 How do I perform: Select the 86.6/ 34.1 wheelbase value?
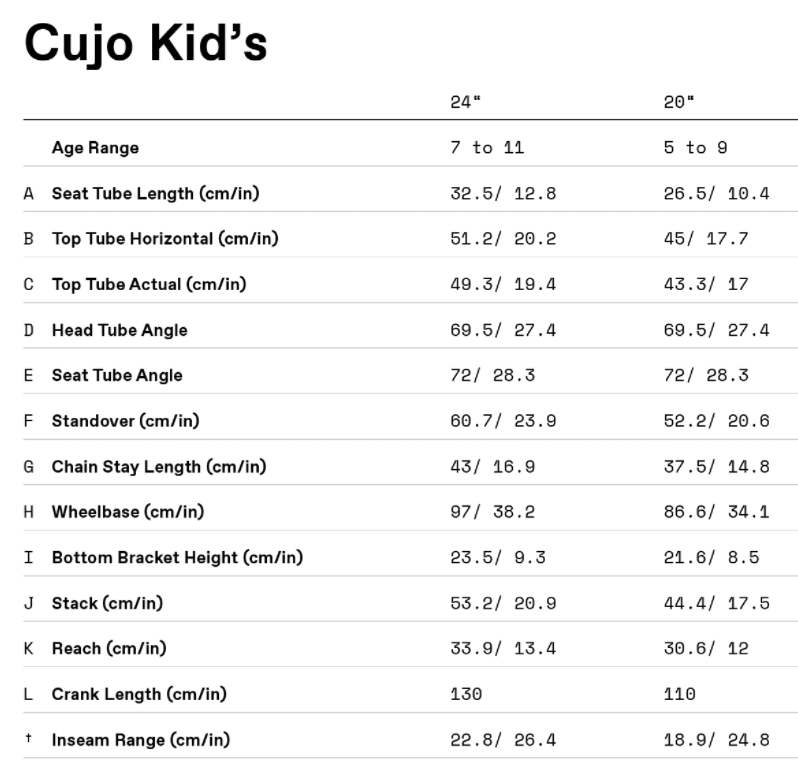716,512
